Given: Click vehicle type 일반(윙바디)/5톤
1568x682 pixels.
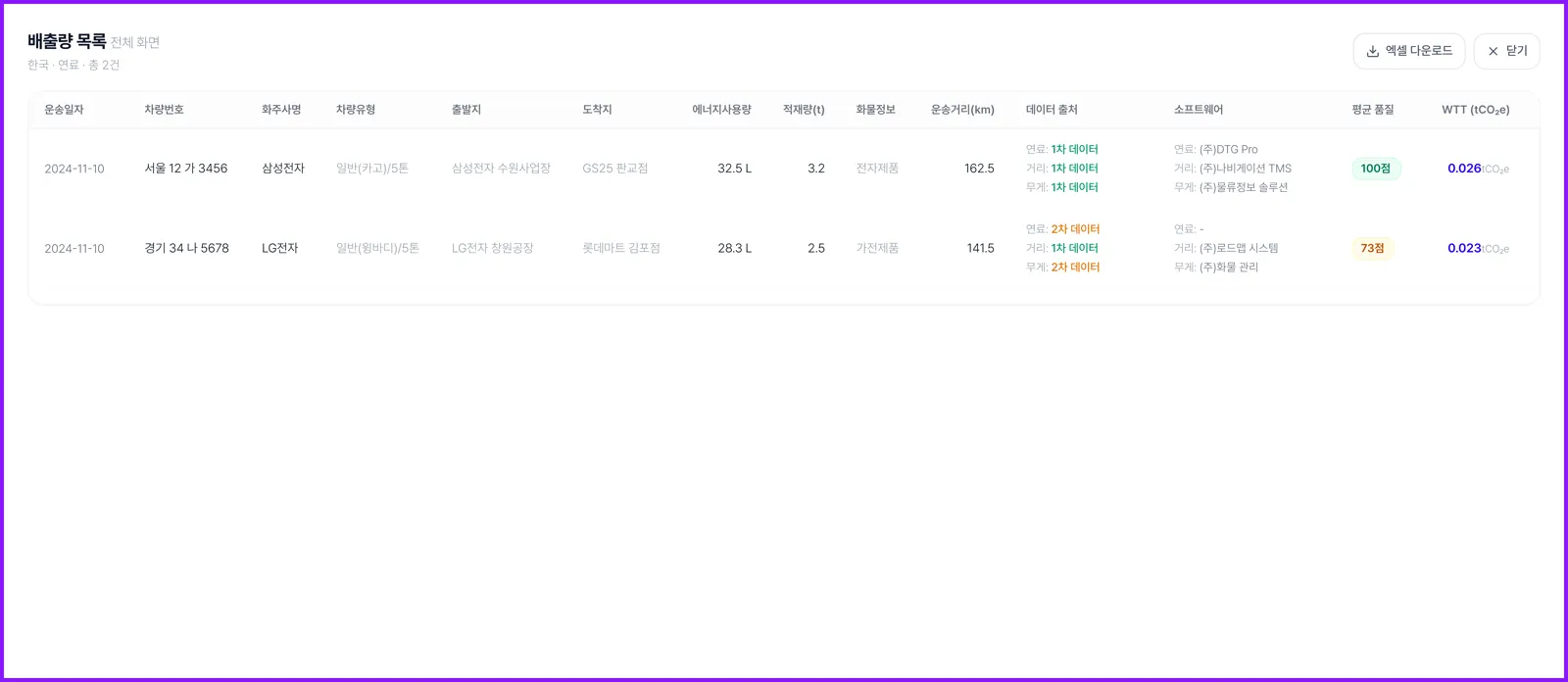Looking at the screenshot, I should click(x=377, y=249).
